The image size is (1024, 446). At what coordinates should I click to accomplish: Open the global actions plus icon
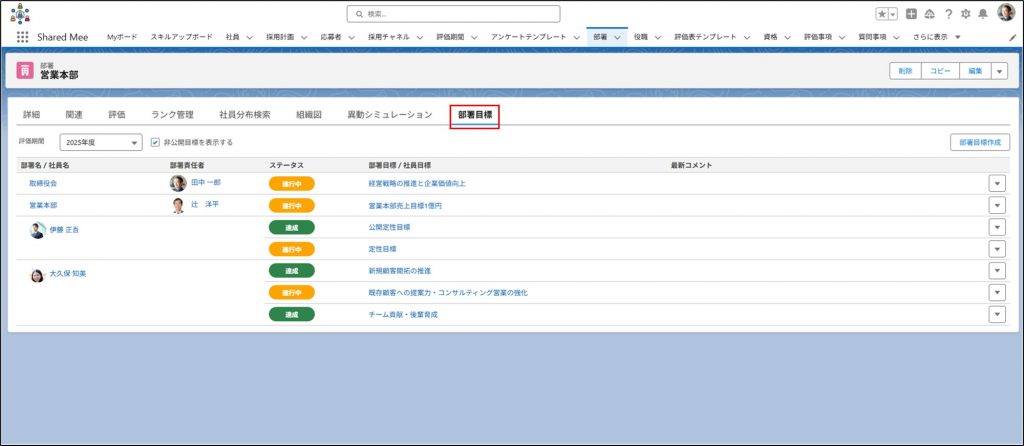tap(912, 14)
